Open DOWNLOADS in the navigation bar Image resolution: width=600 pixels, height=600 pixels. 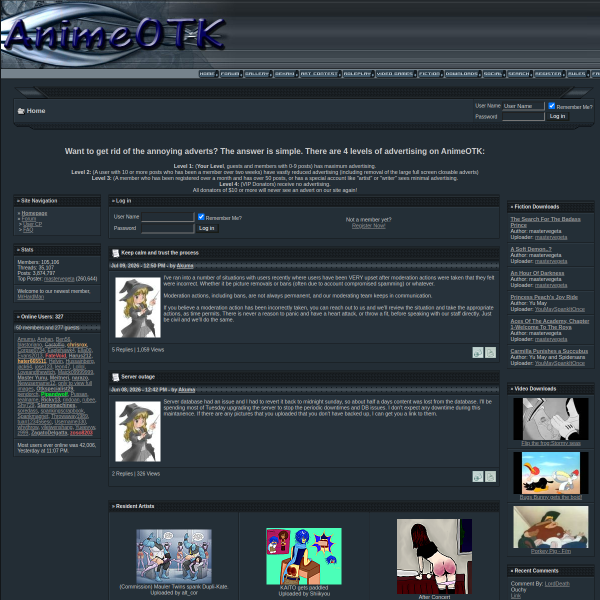pyautogui.click(x=463, y=74)
